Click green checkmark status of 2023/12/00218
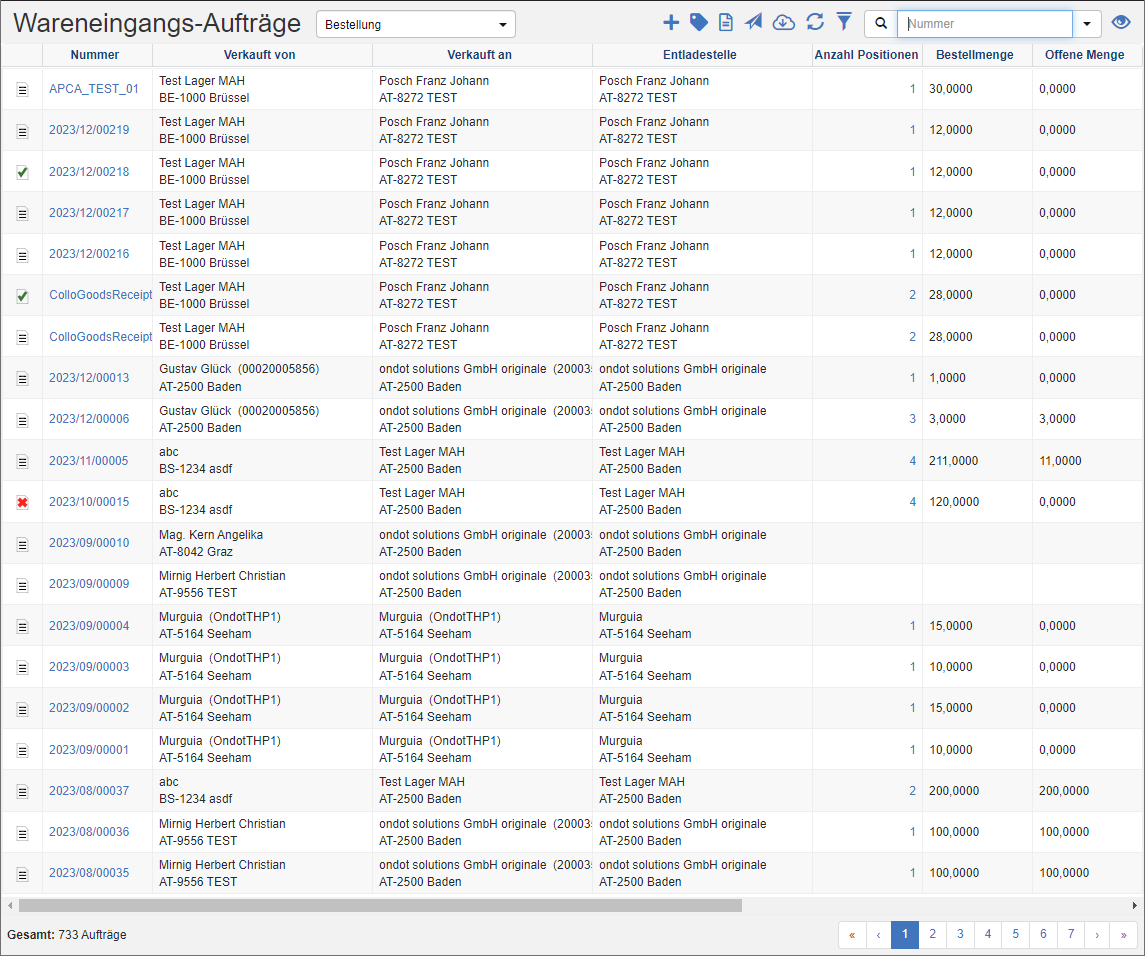1145x956 pixels. [x=22, y=172]
